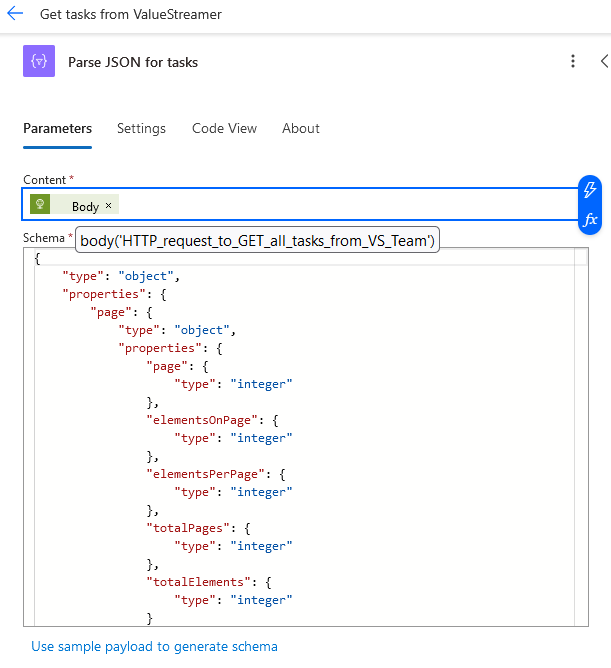Open the three-dot more options menu
Image resolution: width=611 pixels, height=668 pixels.
[573, 62]
